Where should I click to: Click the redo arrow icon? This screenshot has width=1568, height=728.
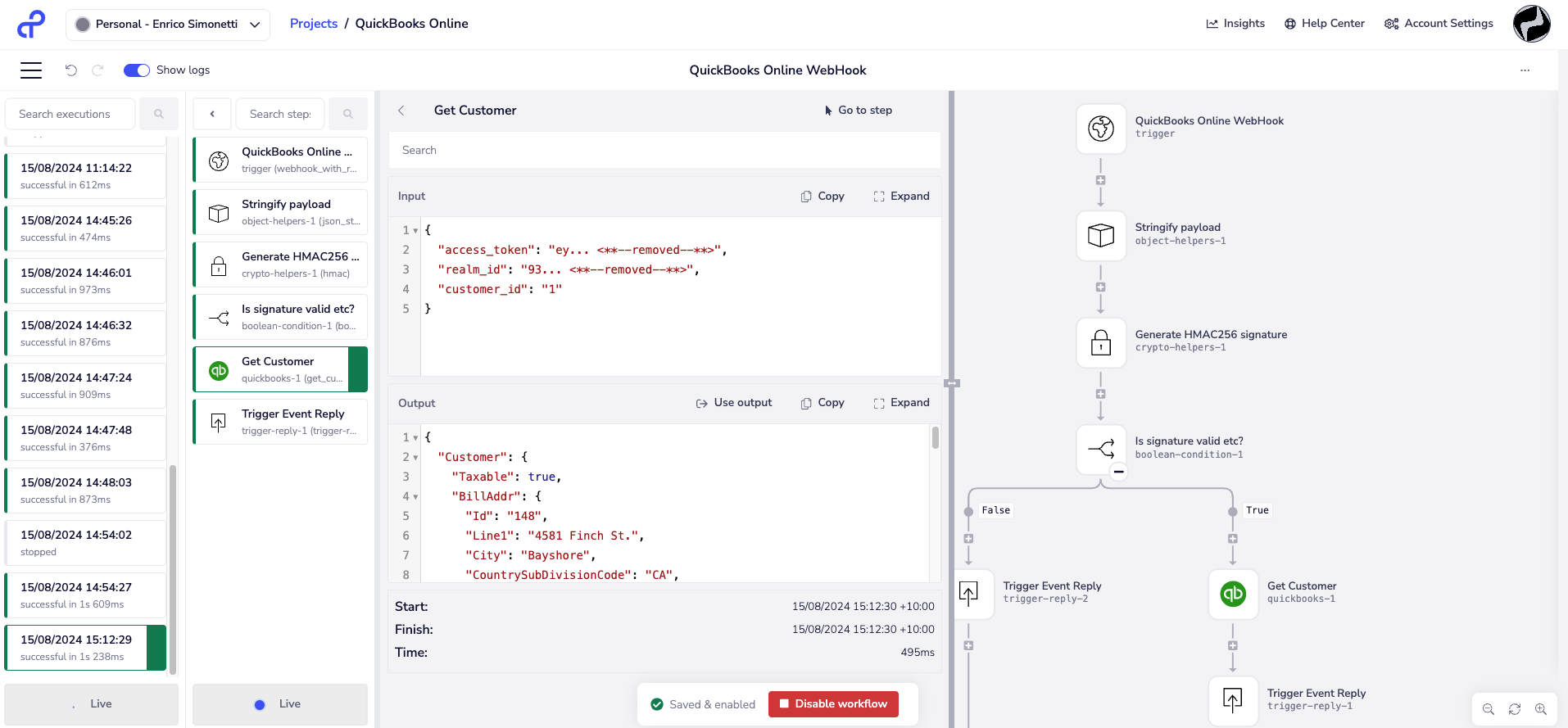point(97,70)
